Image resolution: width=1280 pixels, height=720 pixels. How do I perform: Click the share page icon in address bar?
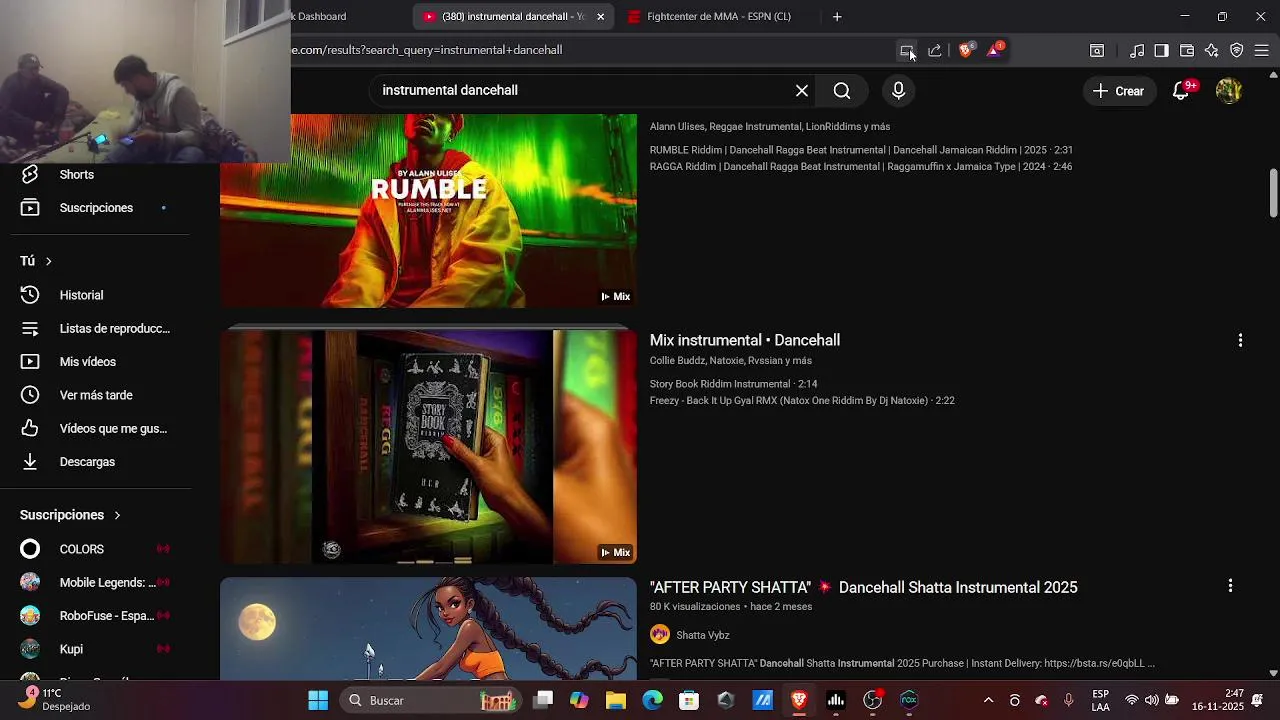935,50
